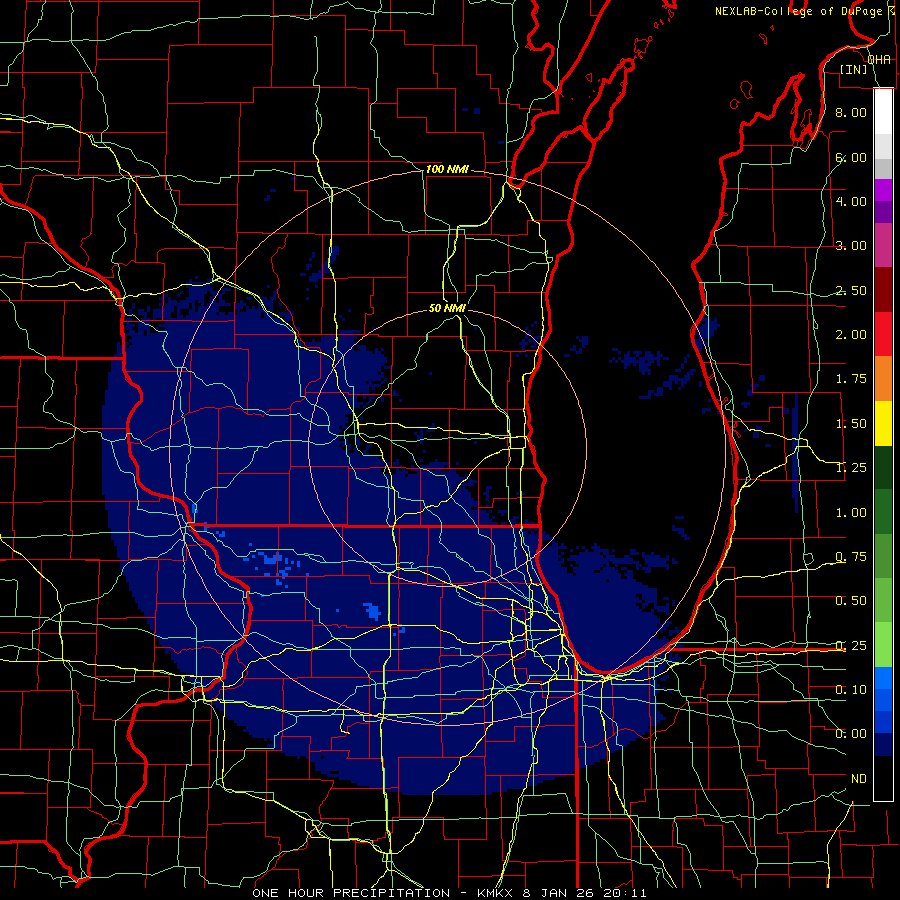This screenshot has width=900, height=900.
Task: Select the yellow legend swatch
Action: (883, 423)
